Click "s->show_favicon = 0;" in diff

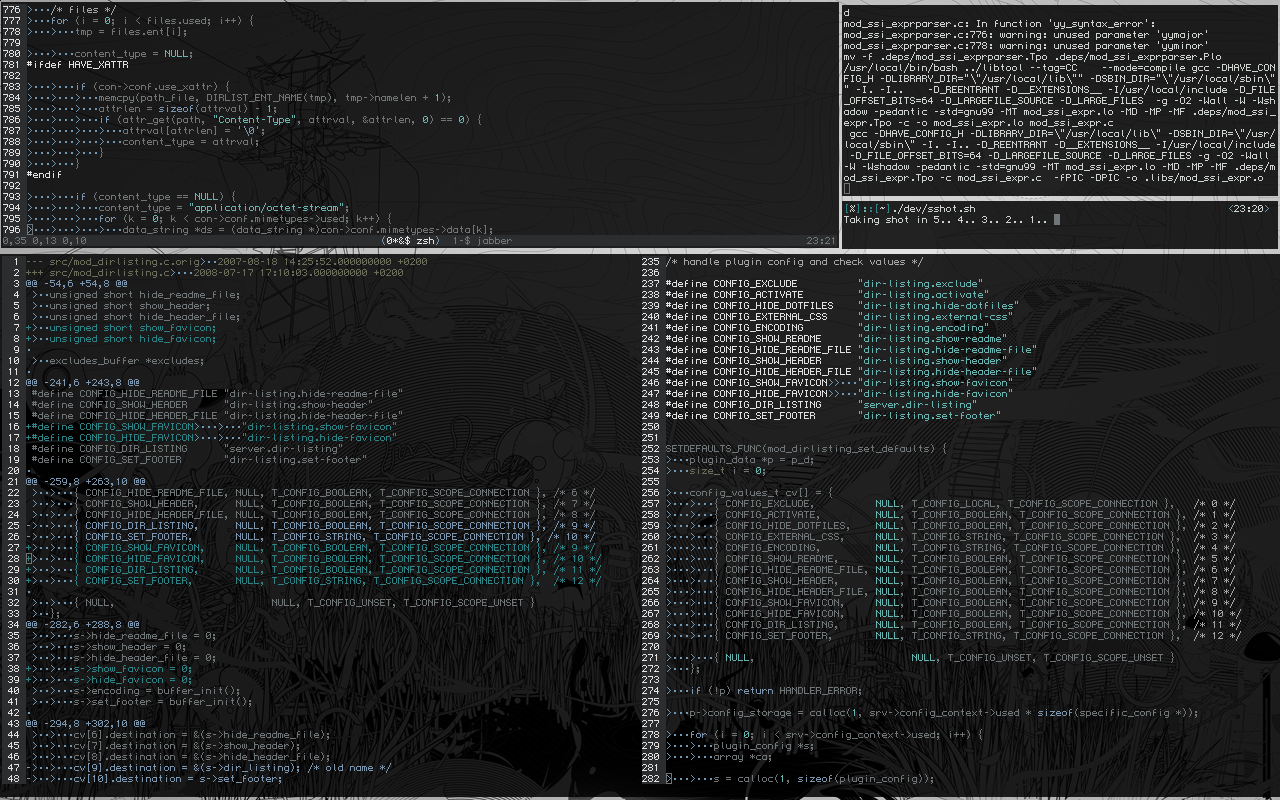pyautogui.click(x=134, y=669)
